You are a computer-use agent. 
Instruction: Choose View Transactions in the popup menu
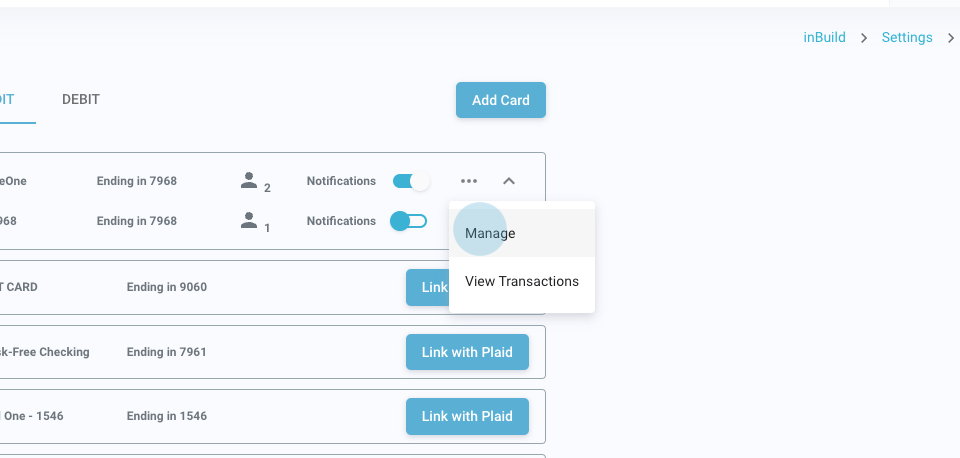[521, 281]
